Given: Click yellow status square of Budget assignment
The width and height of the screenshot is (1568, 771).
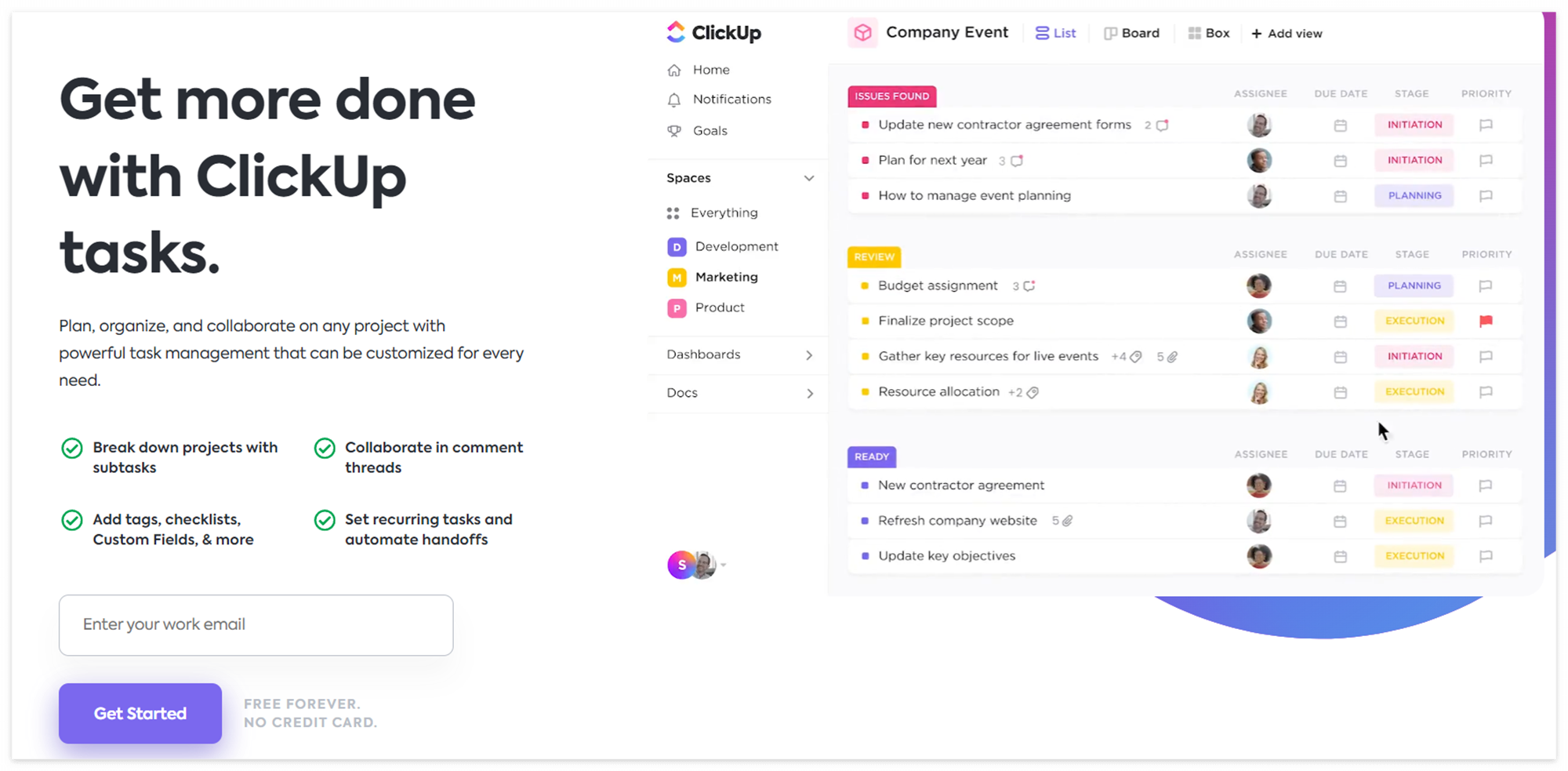Looking at the screenshot, I should coord(865,286).
